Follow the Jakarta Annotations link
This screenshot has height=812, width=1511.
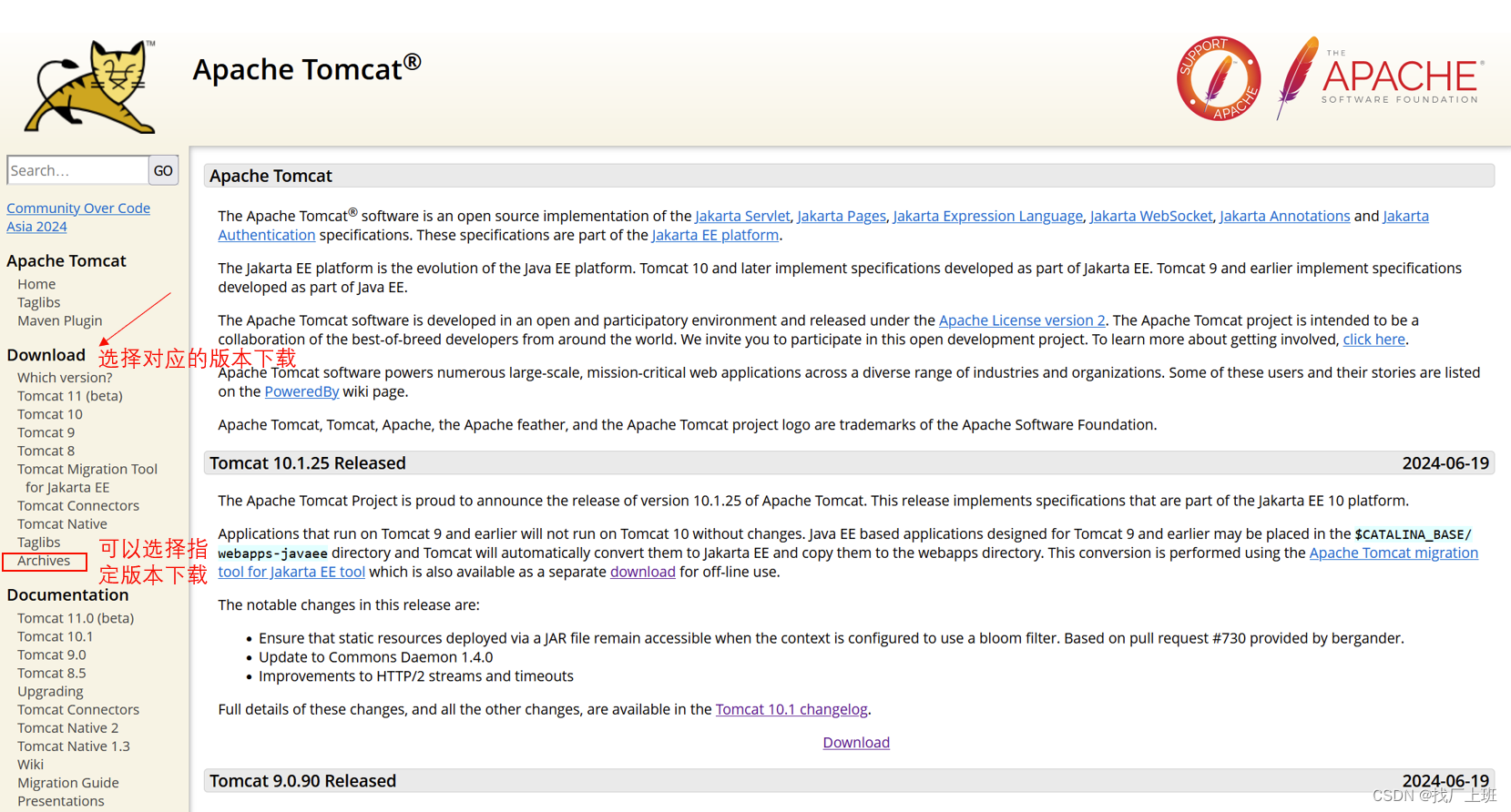(1284, 216)
